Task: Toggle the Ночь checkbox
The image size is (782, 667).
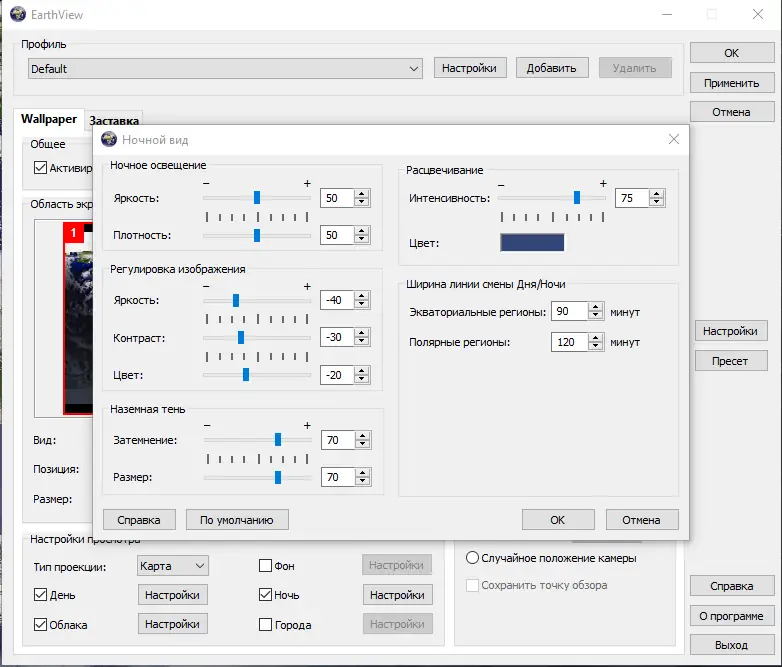Action: pos(265,595)
